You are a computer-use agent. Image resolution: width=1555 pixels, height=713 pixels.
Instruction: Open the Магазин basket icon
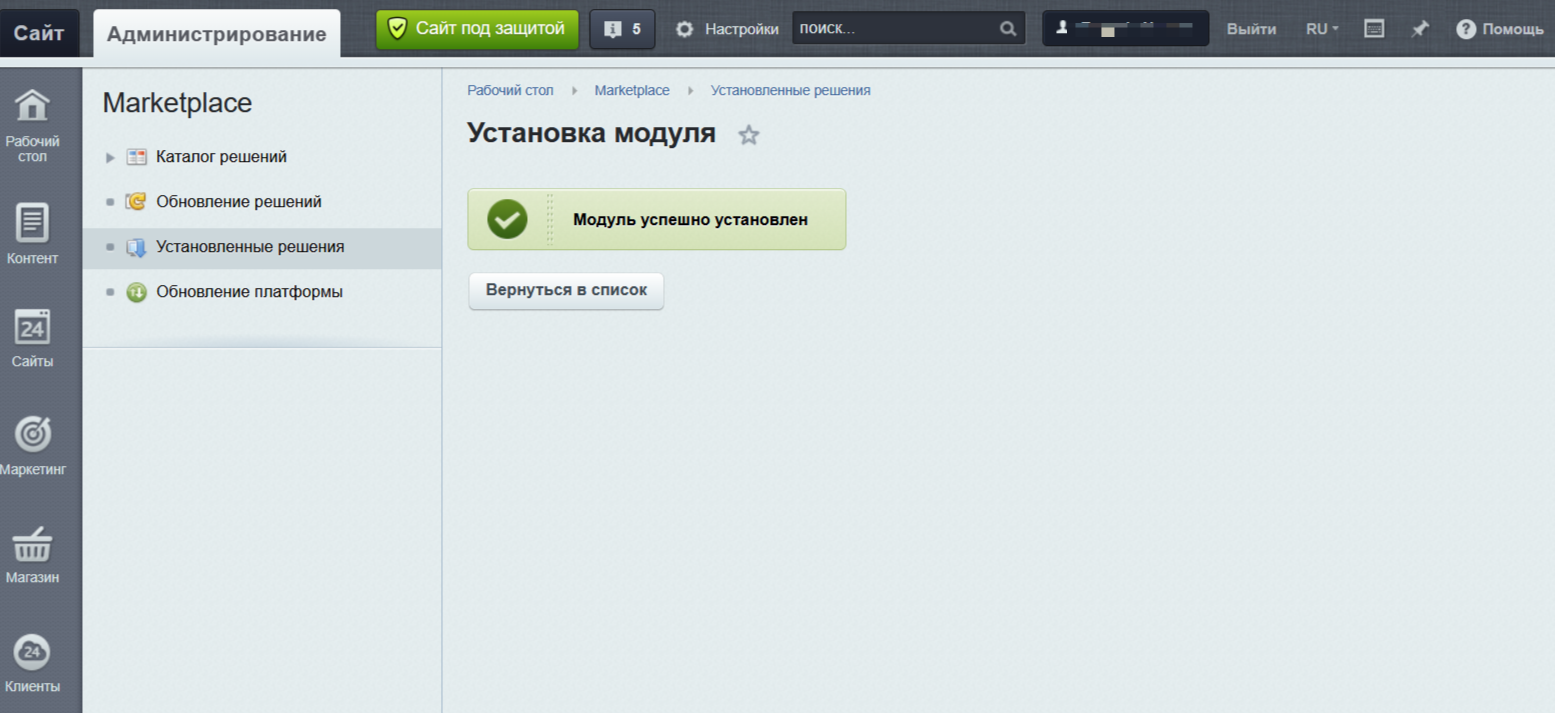click(x=32, y=545)
